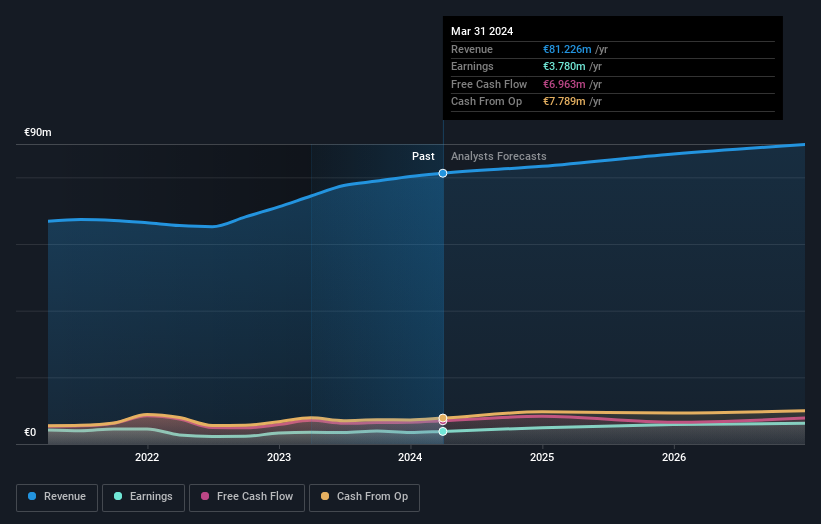
Task: Click the 2022 x-axis label
Action: click(147, 457)
